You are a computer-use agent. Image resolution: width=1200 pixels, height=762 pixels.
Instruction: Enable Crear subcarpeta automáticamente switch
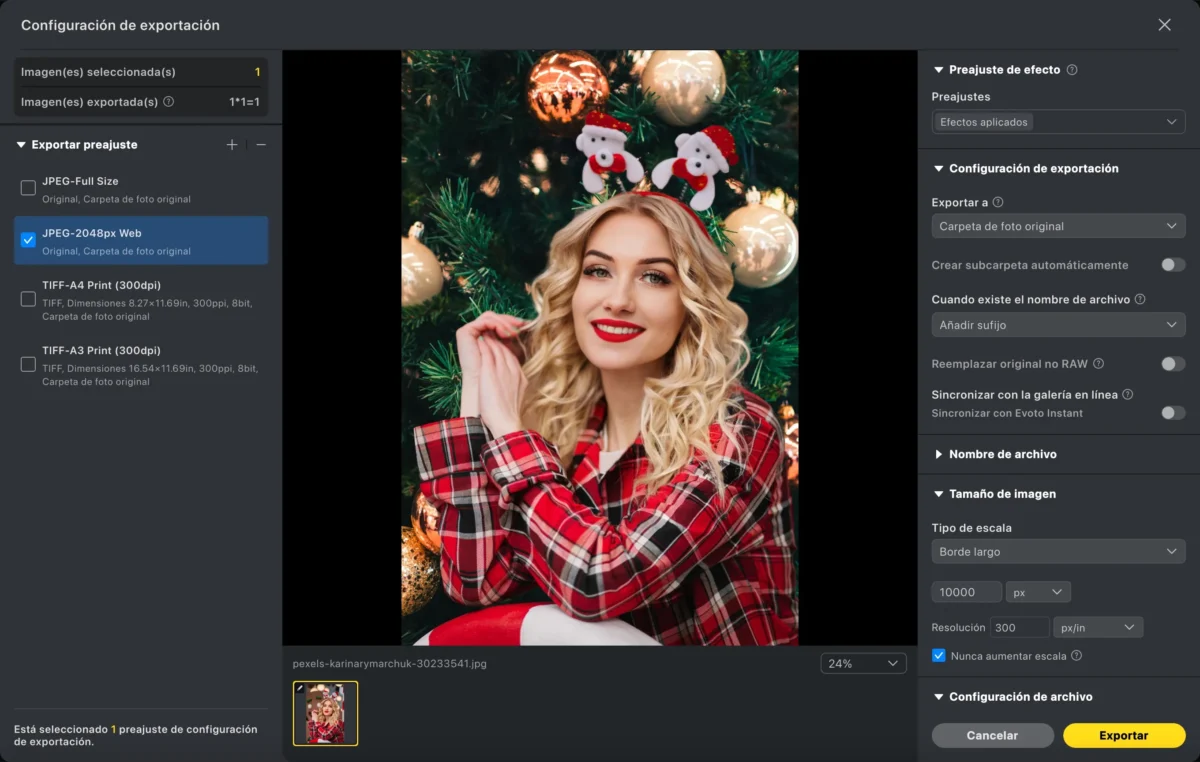(1172, 265)
